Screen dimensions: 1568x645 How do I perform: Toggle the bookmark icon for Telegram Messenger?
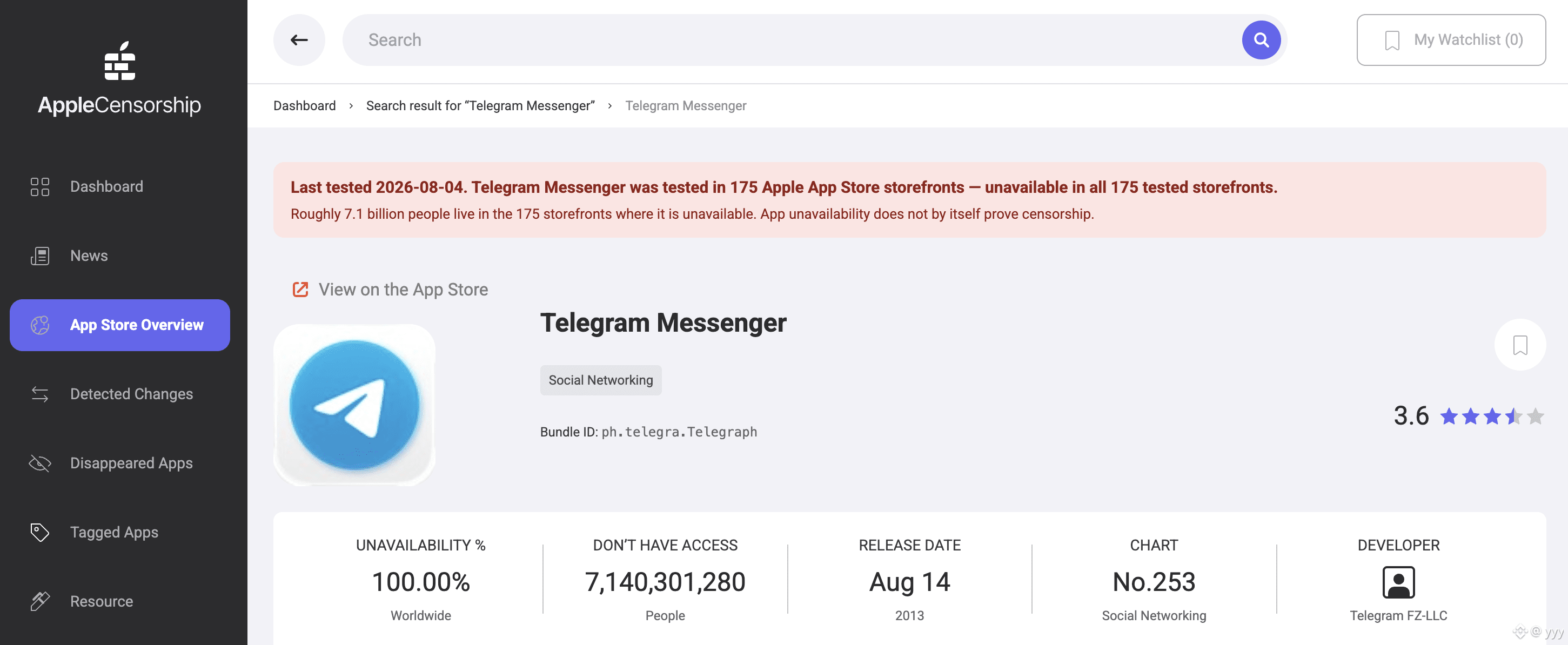(1520, 345)
